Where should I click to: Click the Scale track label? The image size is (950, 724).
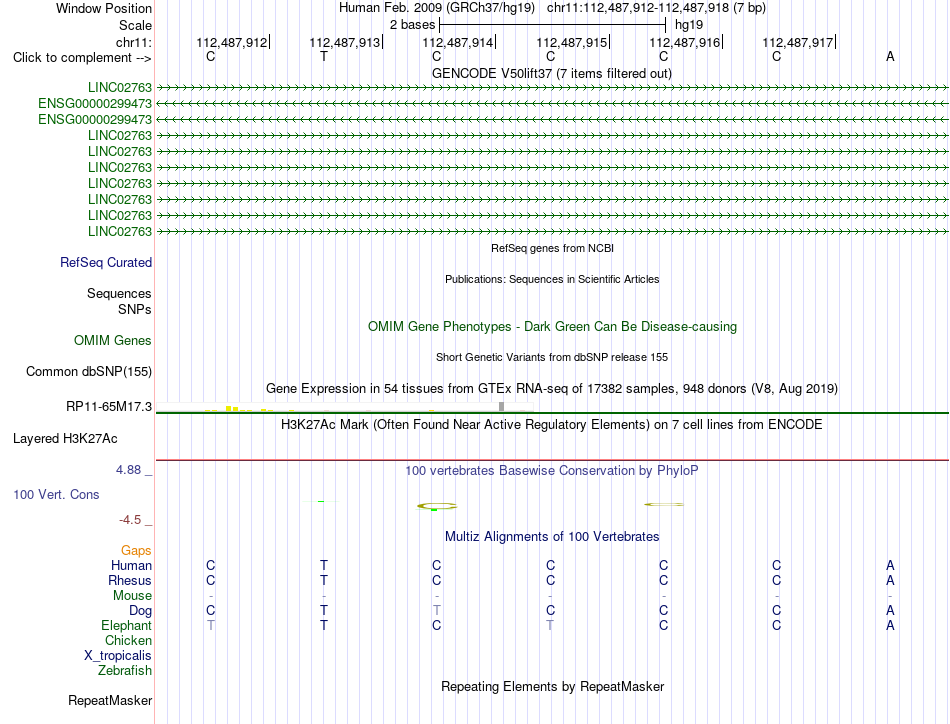(135, 25)
